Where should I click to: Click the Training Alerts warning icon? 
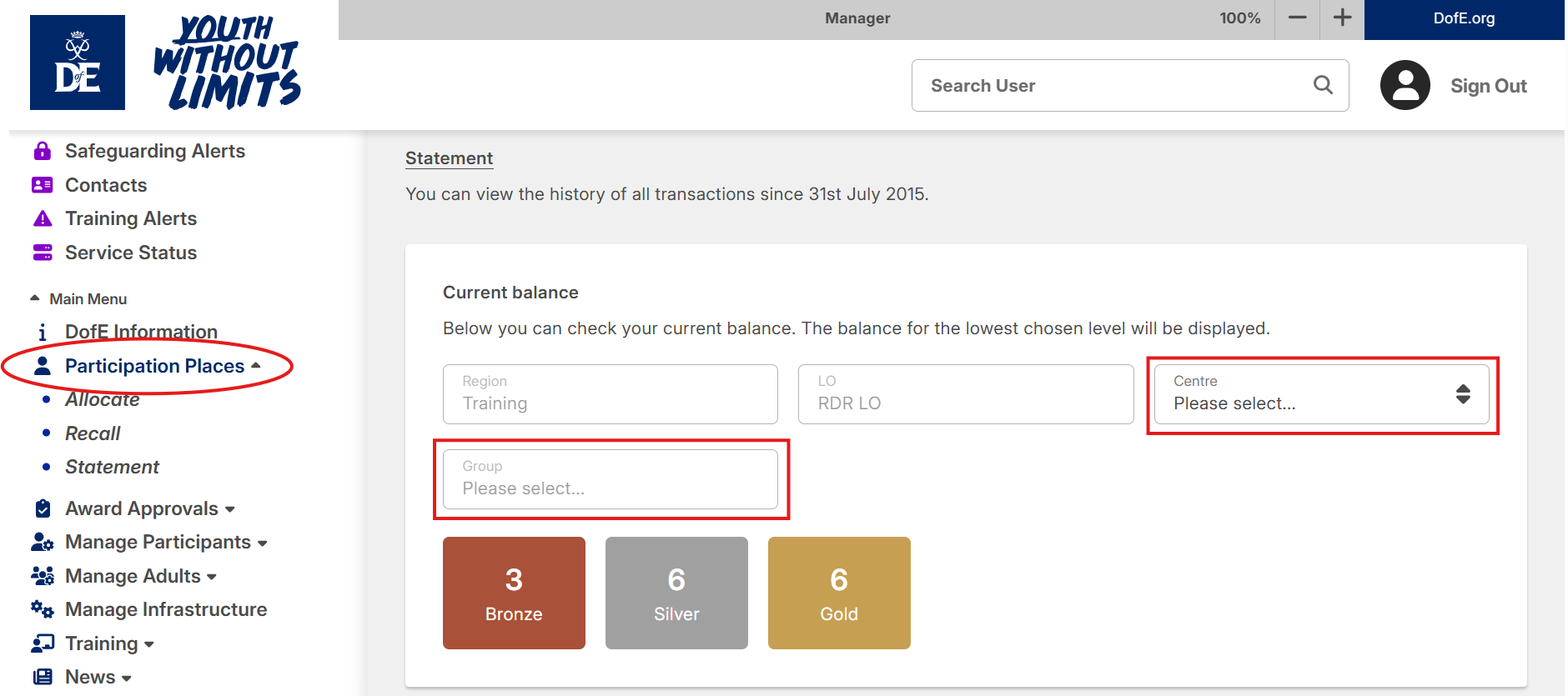click(x=43, y=218)
